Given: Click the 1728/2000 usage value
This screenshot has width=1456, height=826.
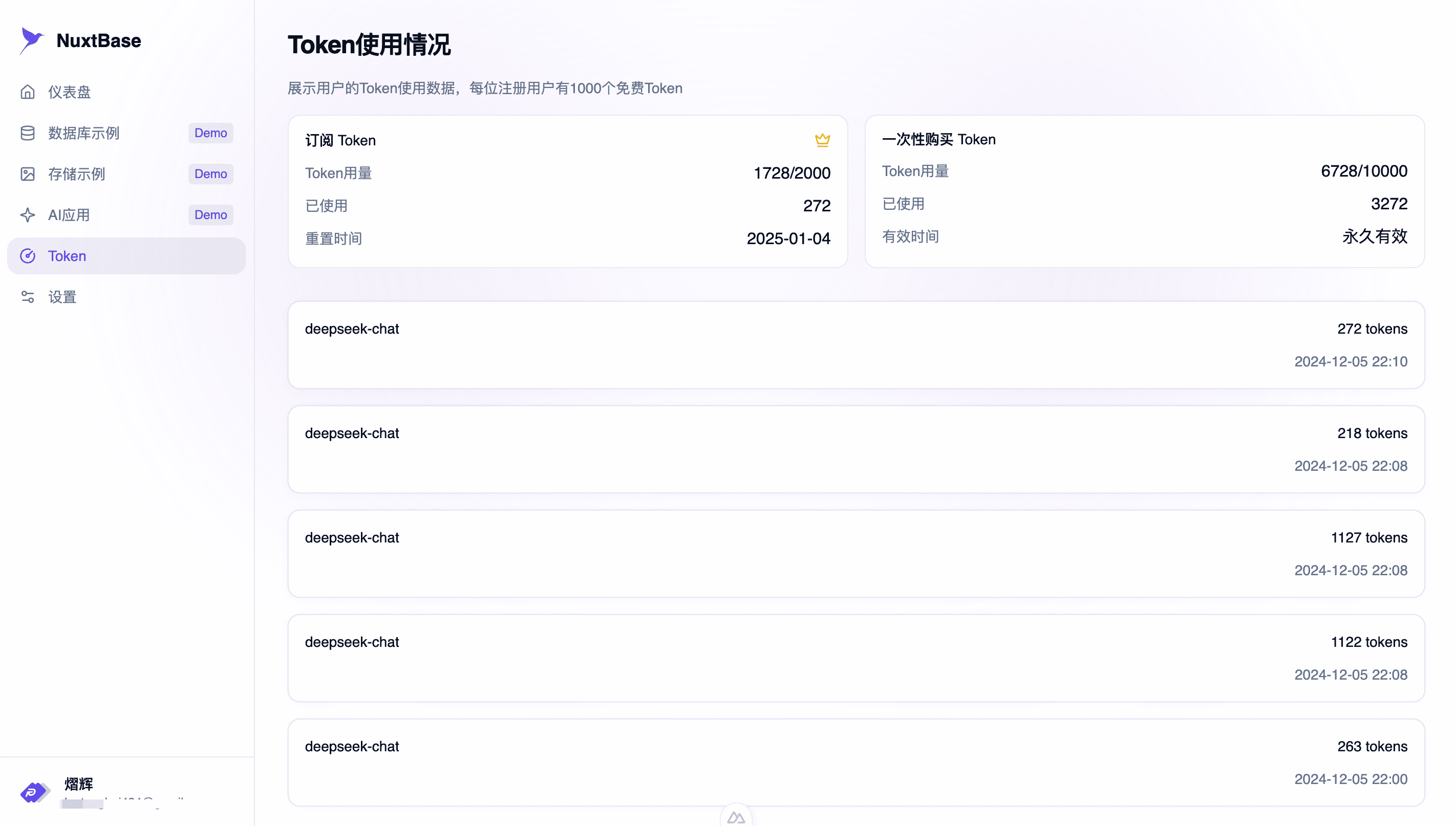Looking at the screenshot, I should point(792,173).
